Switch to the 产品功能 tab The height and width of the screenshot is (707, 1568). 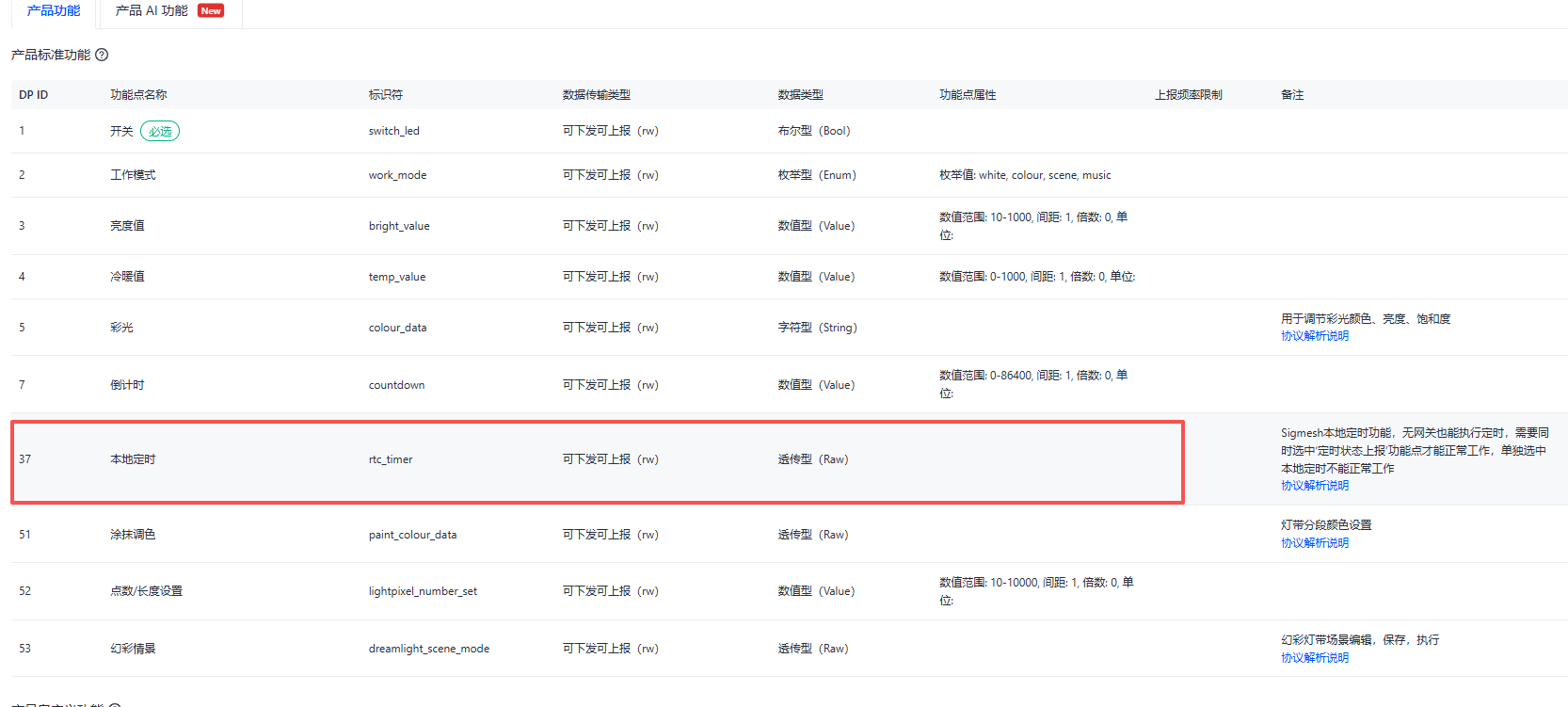tap(54, 11)
